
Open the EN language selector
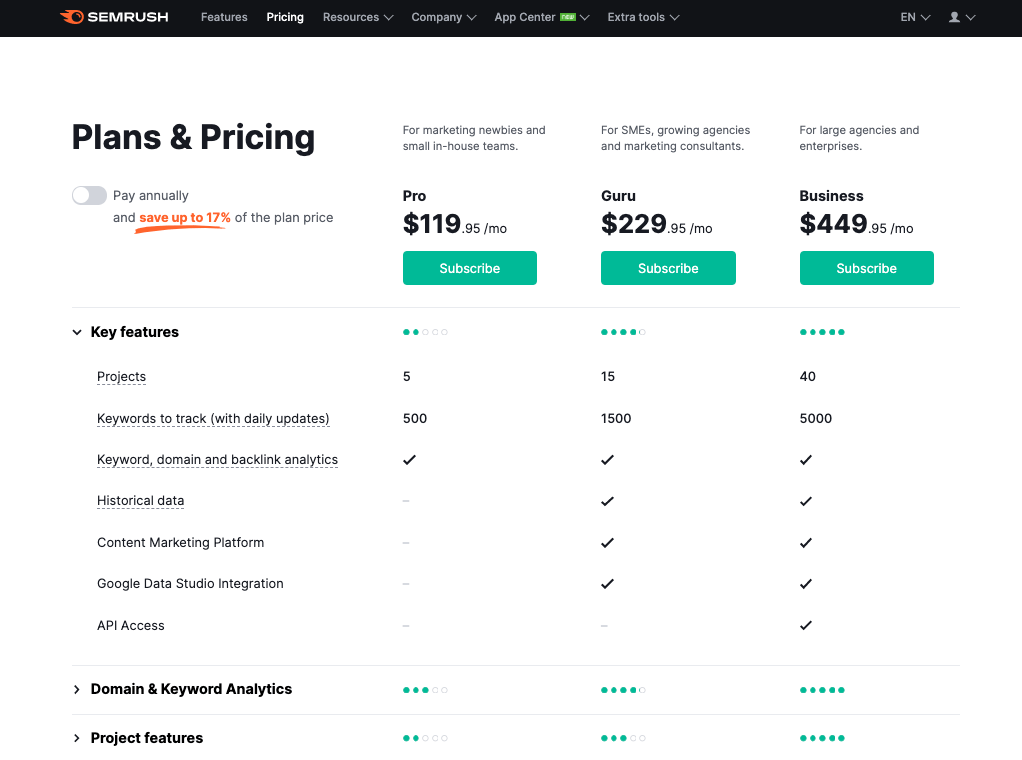[915, 17]
